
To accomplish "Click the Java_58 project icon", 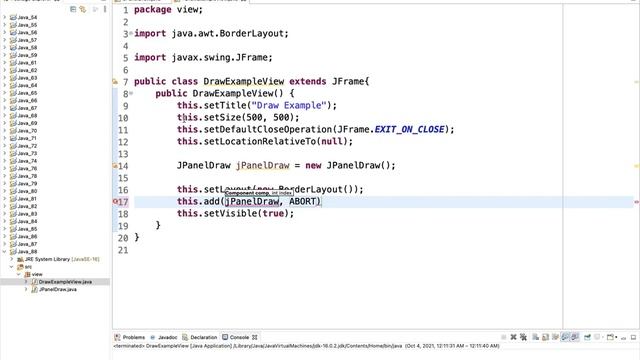I will [13, 47].
